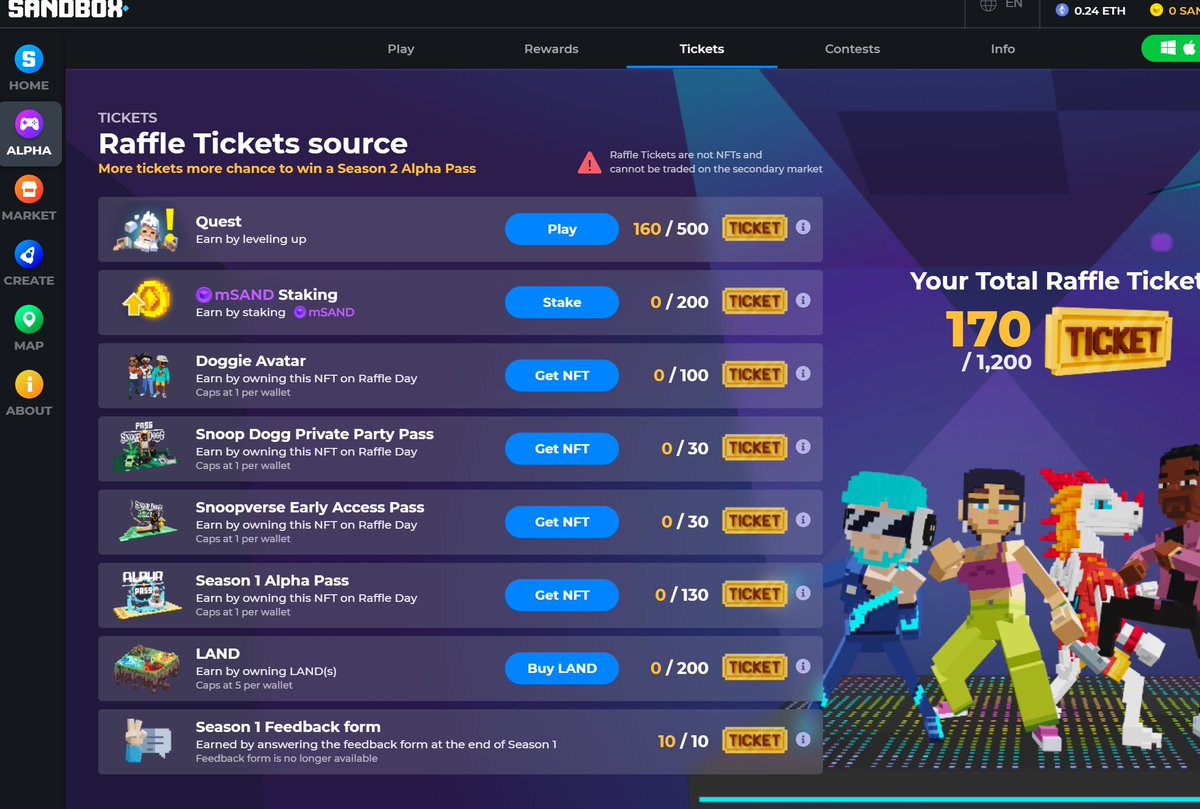Select the ALPHA gamepad sidebar icon

tap(29, 124)
